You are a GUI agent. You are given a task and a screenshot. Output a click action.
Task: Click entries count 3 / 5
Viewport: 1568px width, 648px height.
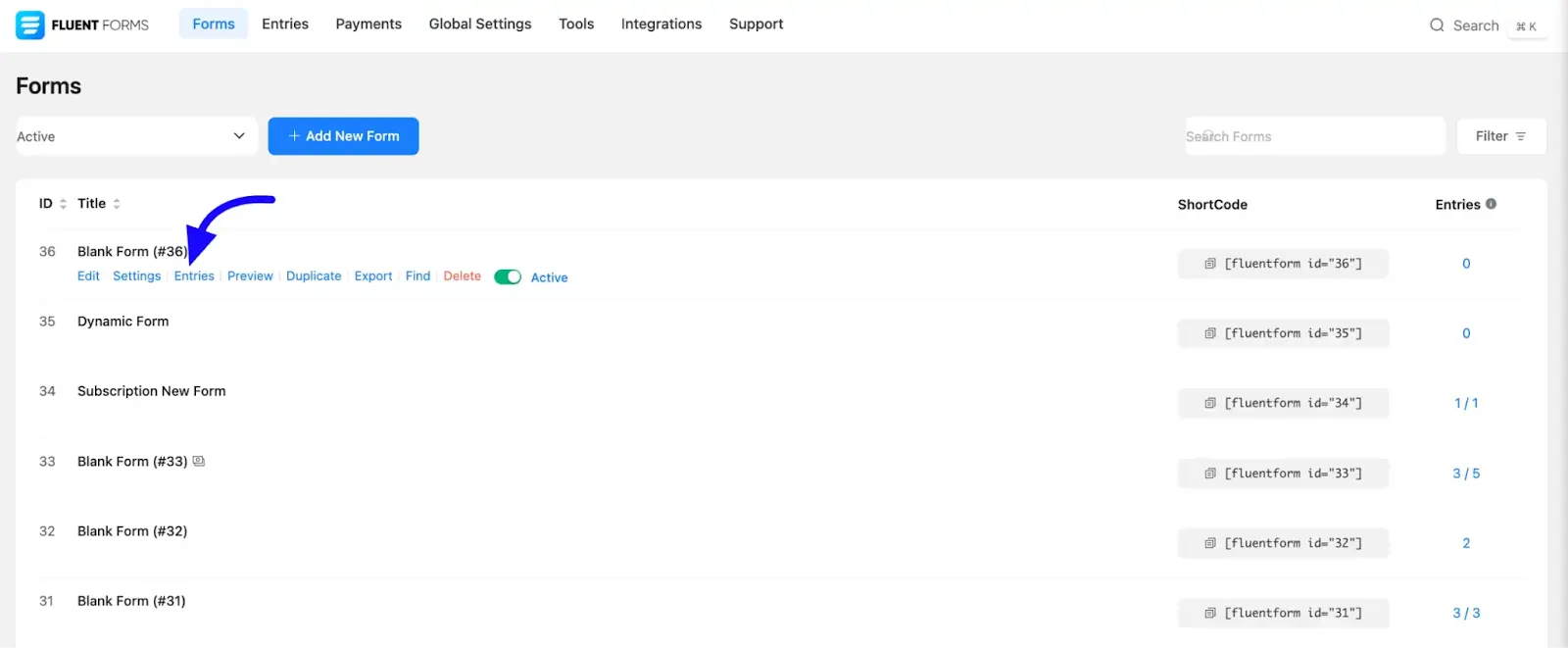tap(1466, 474)
